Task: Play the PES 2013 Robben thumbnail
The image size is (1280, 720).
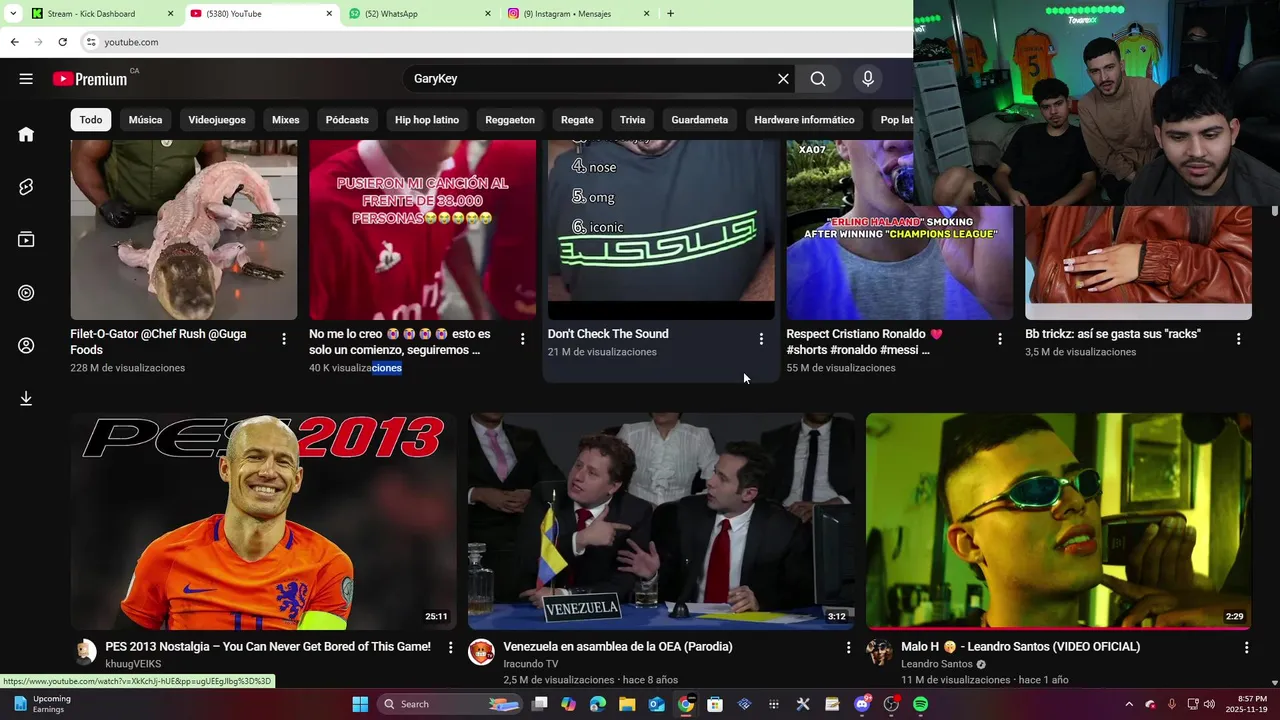Action: (x=263, y=521)
